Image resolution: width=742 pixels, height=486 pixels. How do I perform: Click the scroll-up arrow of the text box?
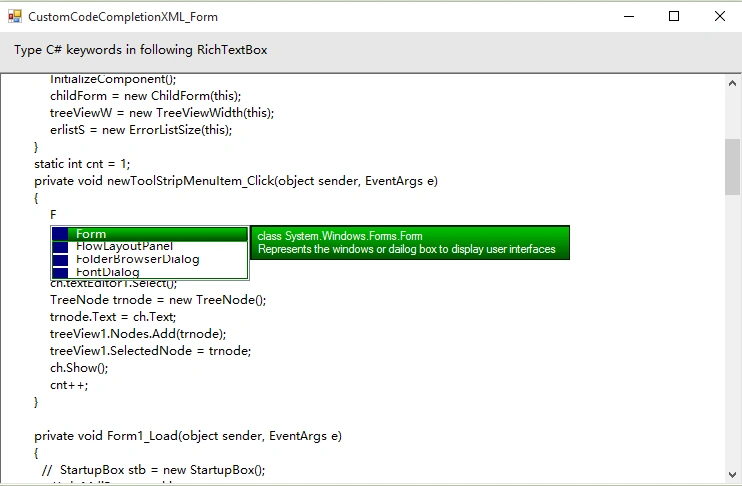[732, 83]
